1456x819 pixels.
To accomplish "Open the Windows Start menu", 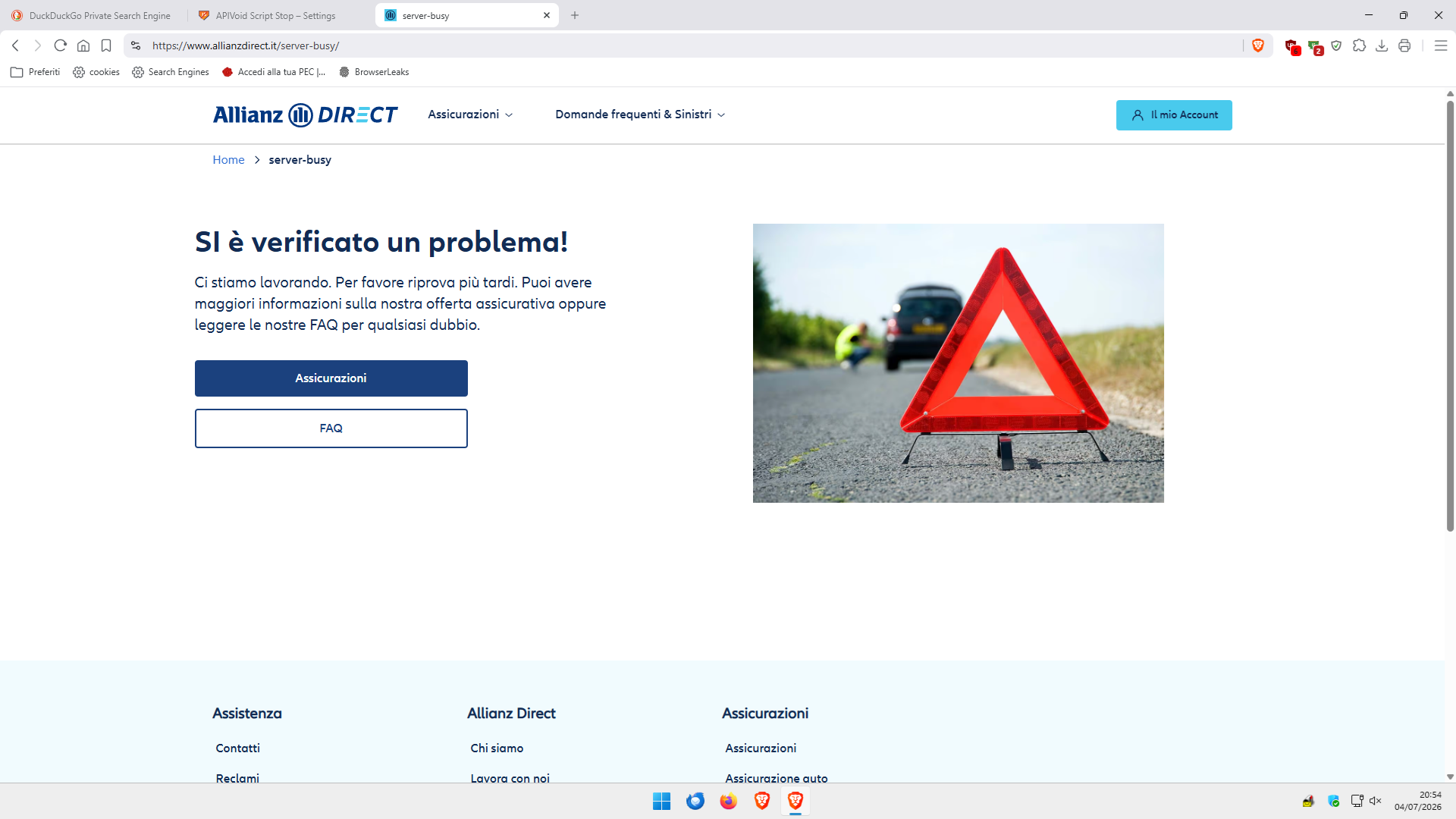I will (662, 801).
